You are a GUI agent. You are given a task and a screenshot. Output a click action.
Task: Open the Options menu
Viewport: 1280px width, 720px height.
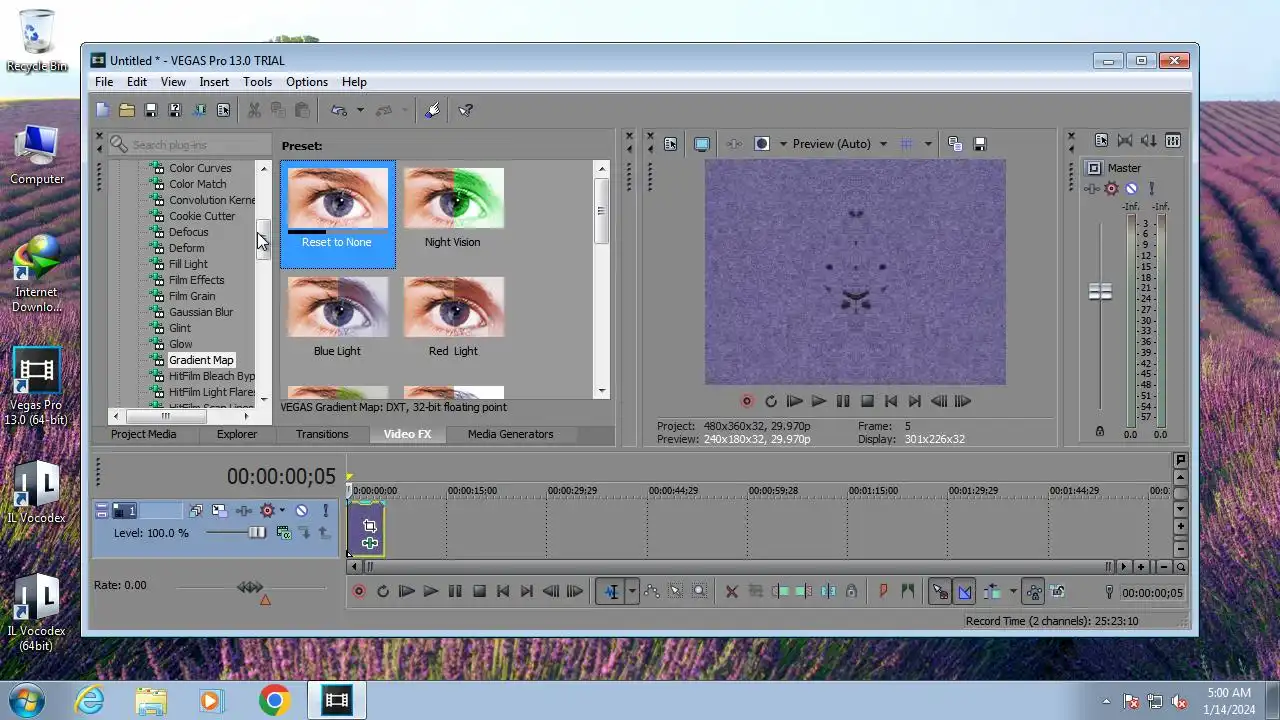(x=307, y=82)
